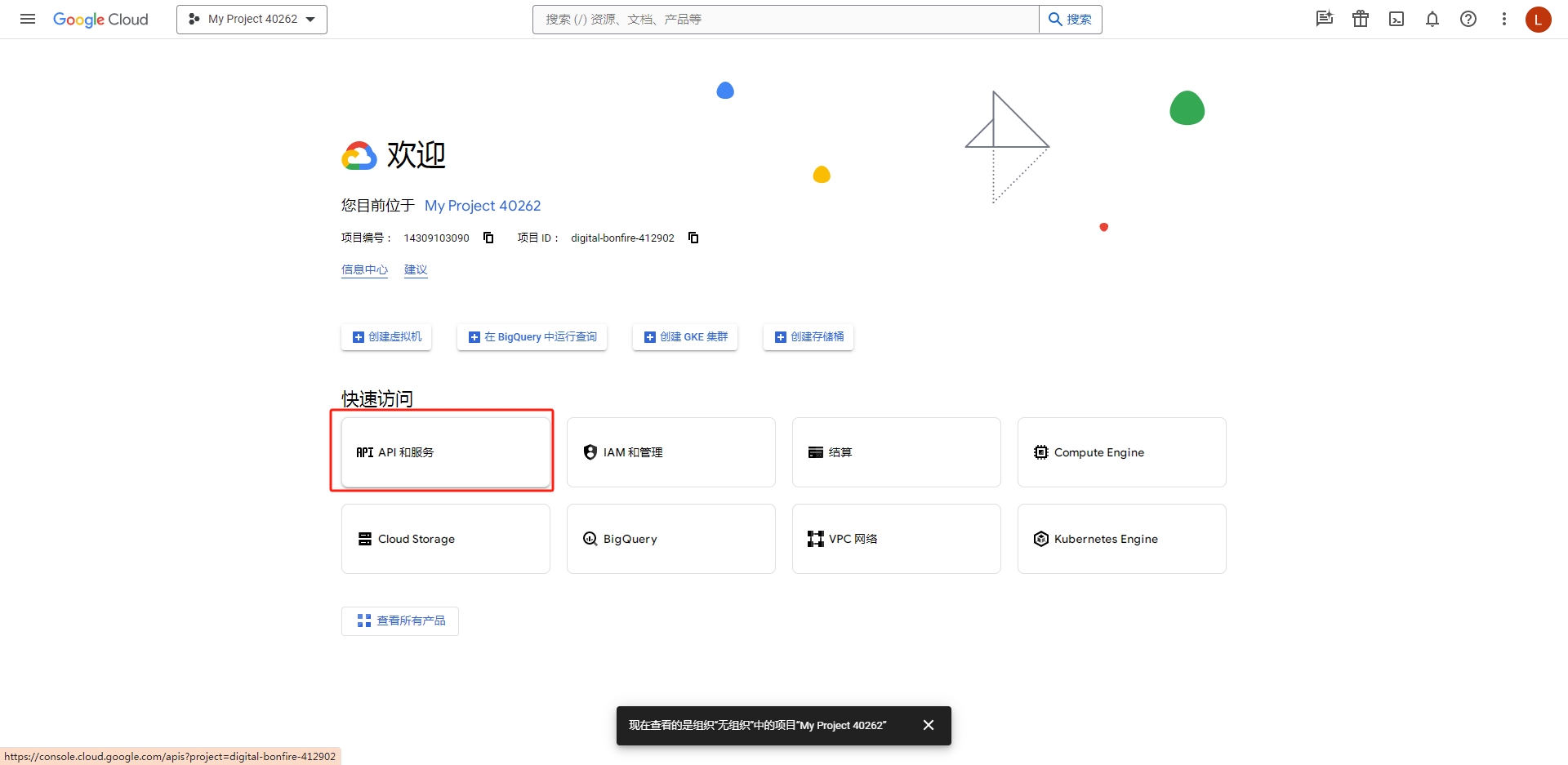
Task: Click the 创建虚拟机 button
Action: click(386, 337)
